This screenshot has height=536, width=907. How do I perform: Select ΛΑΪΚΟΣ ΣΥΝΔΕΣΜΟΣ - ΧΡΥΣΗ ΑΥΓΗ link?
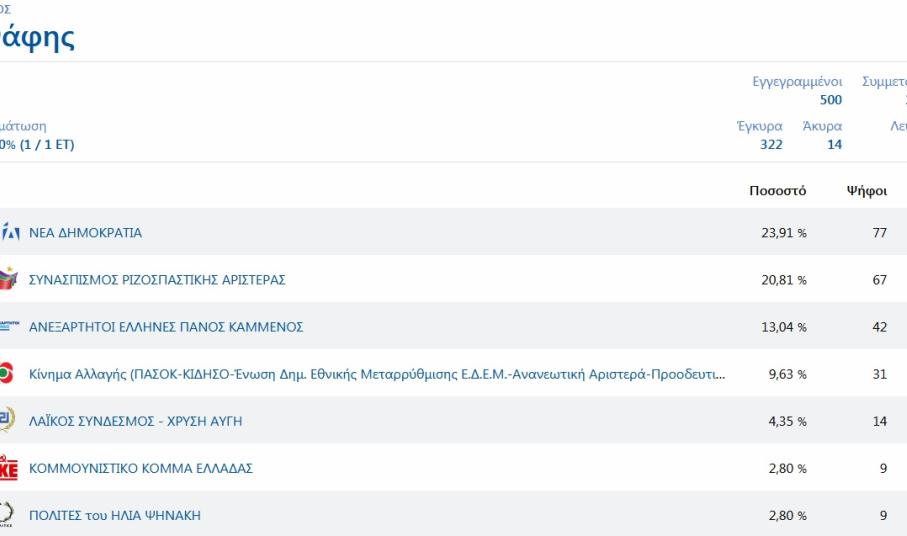coord(135,421)
